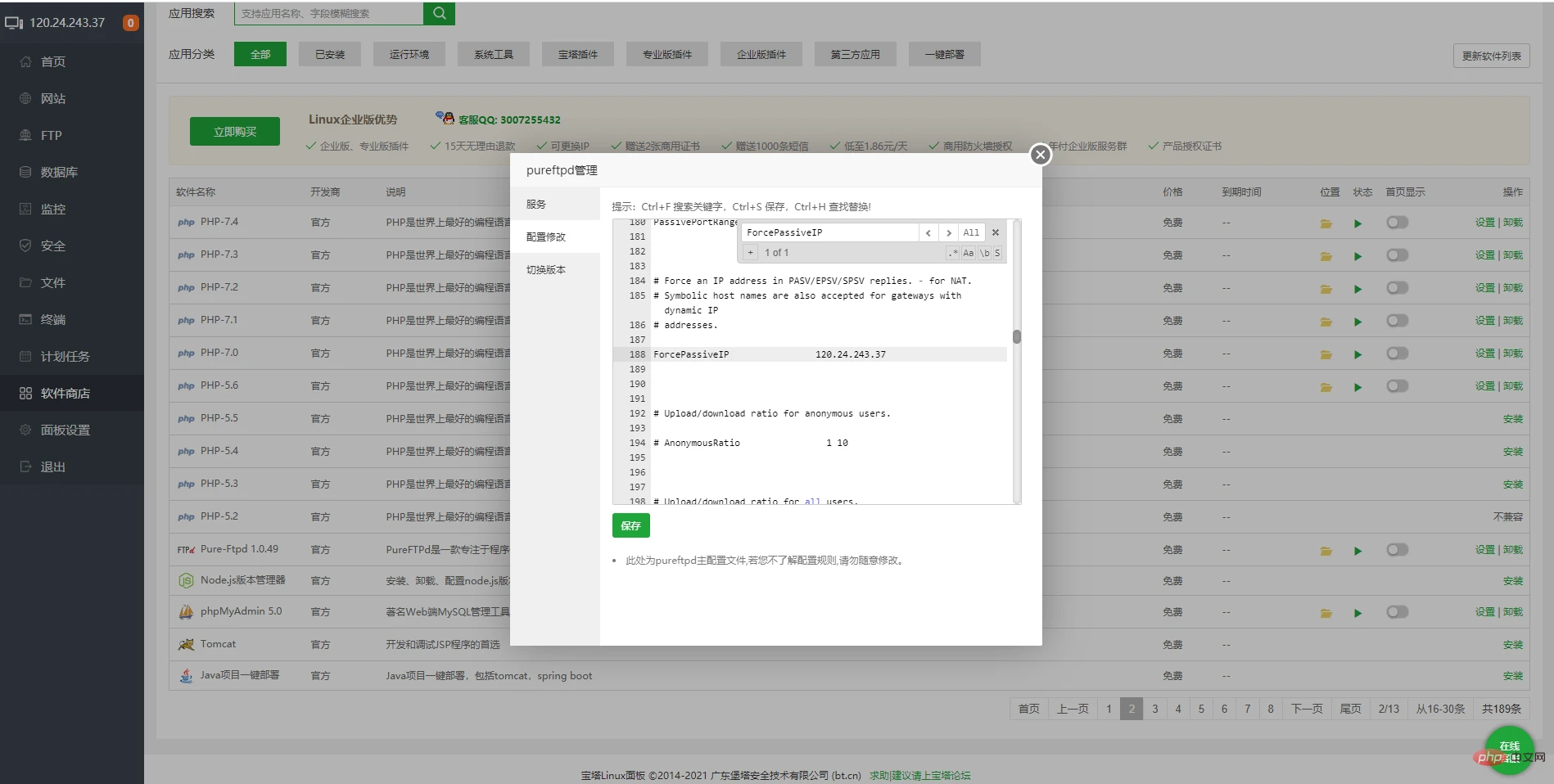Click the ForcePassiveIP search input field
This screenshot has width=1554, height=784.
coord(829,232)
